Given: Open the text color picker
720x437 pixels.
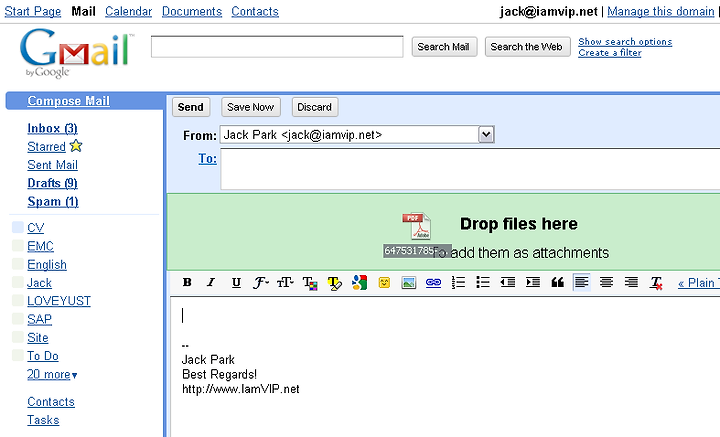Looking at the screenshot, I should pyautogui.click(x=310, y=283).
